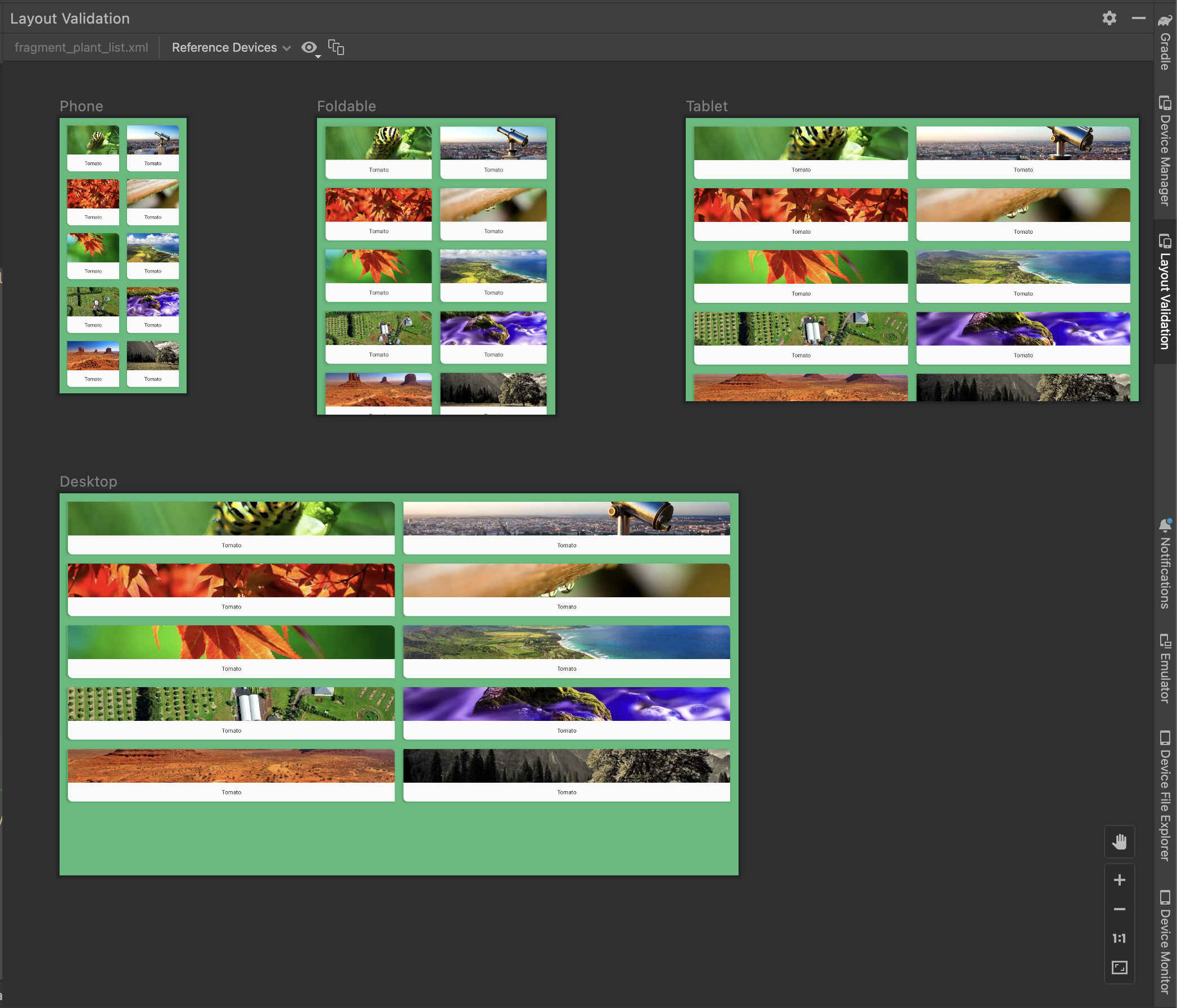Click zoom minus slider control

tap(1120, 908)
